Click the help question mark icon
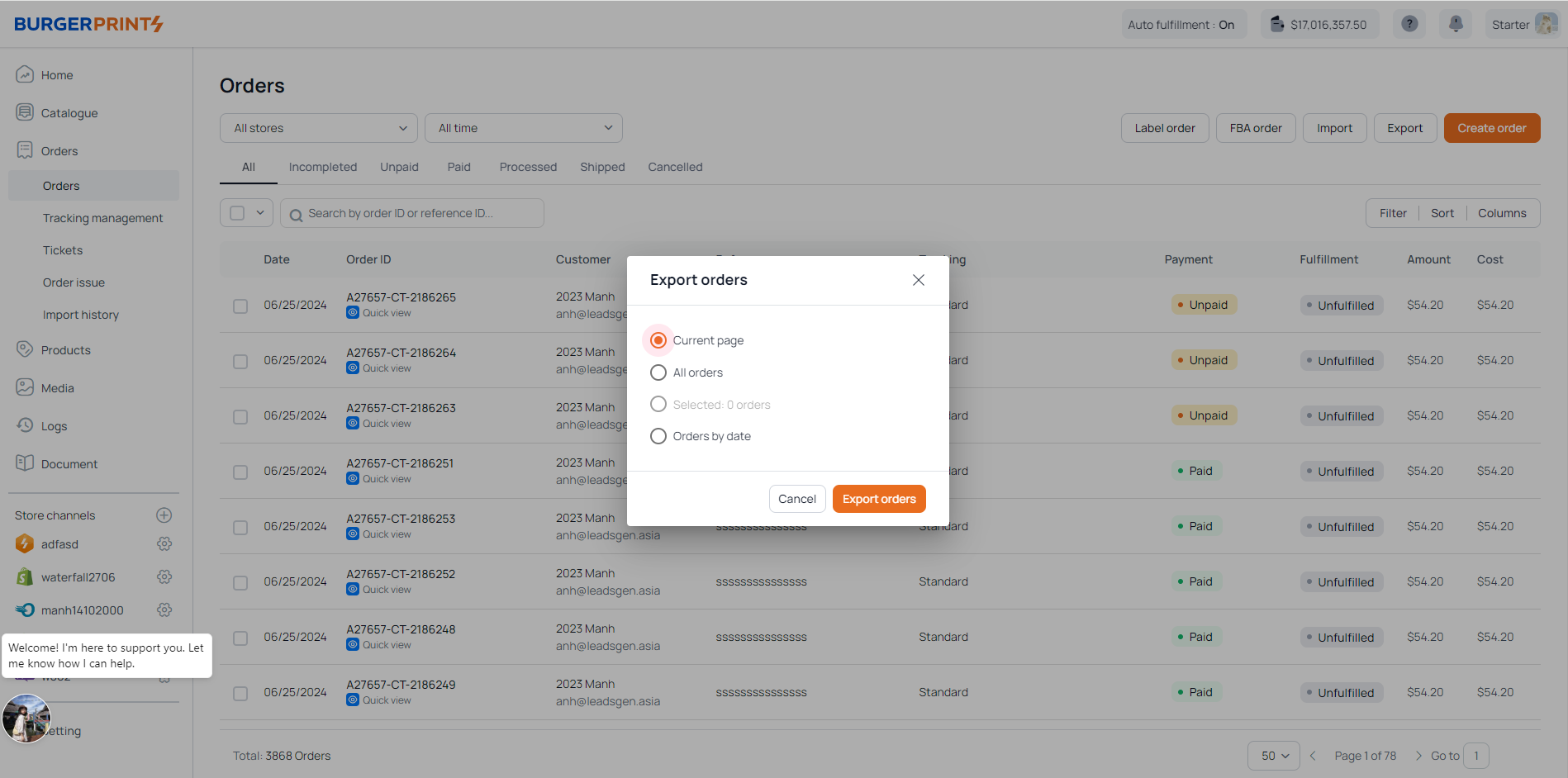 1409,24
